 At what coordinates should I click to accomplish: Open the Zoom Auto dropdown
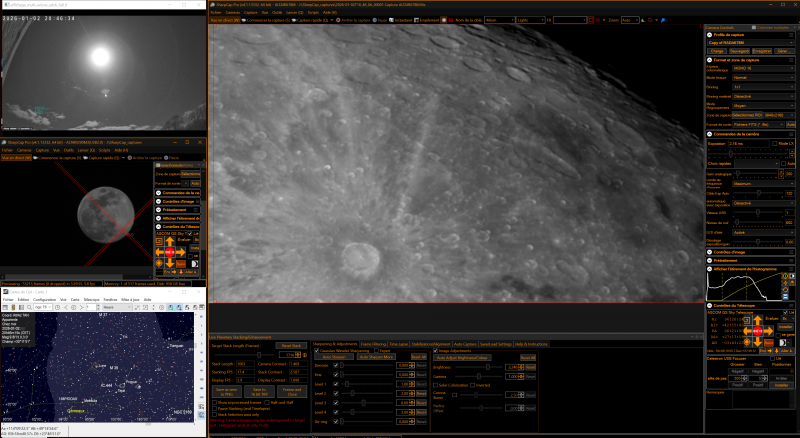tap(630, 20)
